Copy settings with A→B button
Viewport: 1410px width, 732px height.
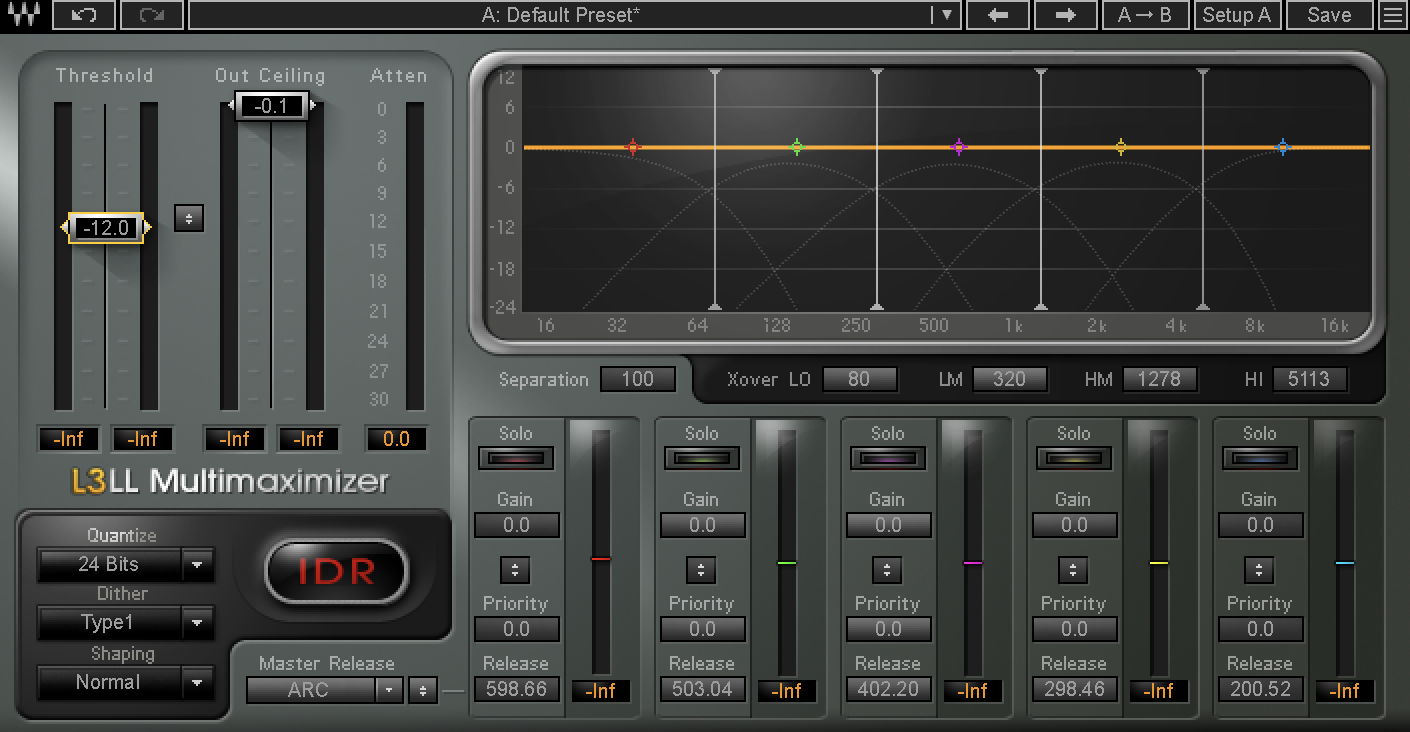point(1145,15)
